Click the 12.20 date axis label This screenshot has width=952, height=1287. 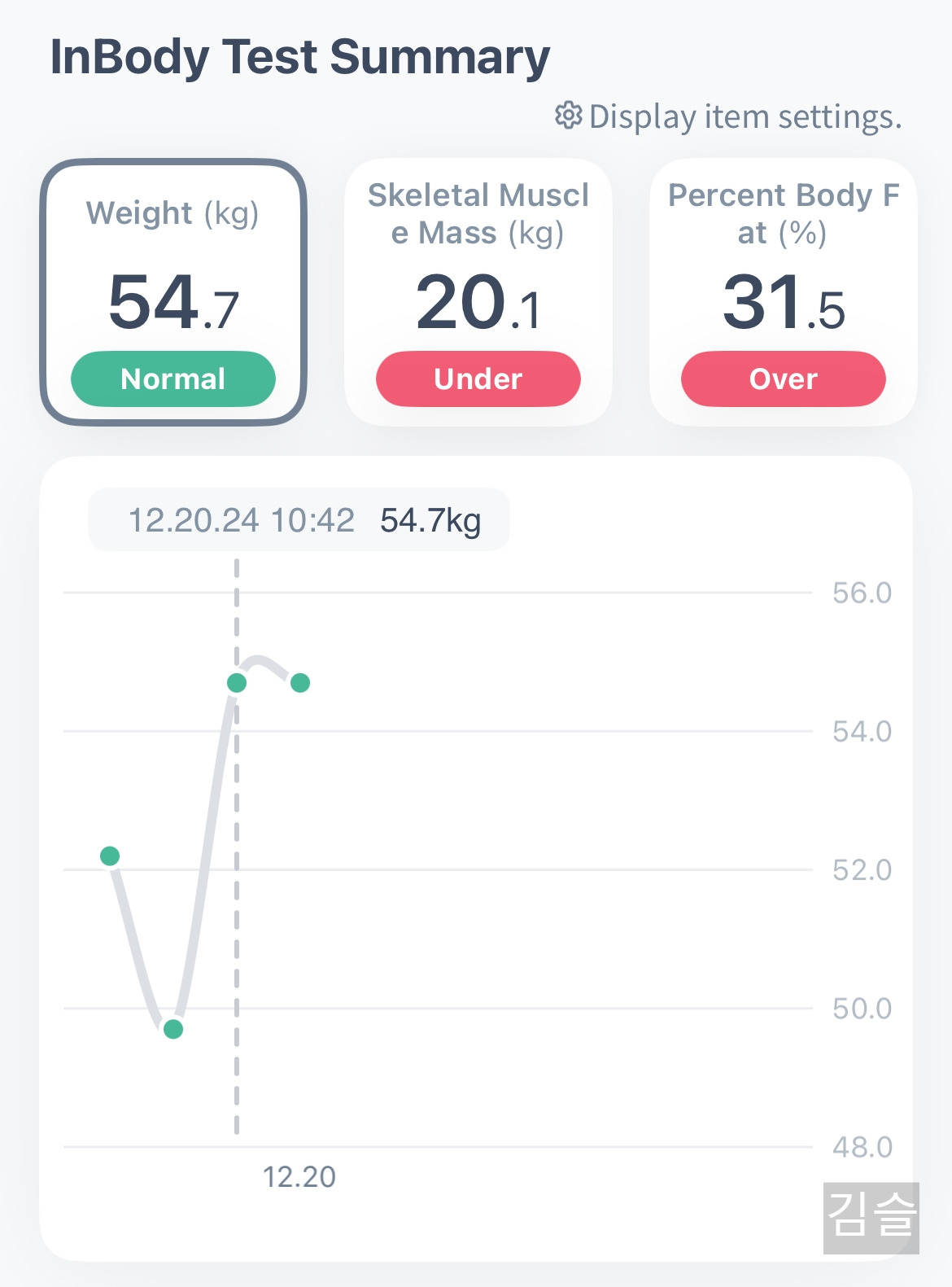tap(299, 1176)
